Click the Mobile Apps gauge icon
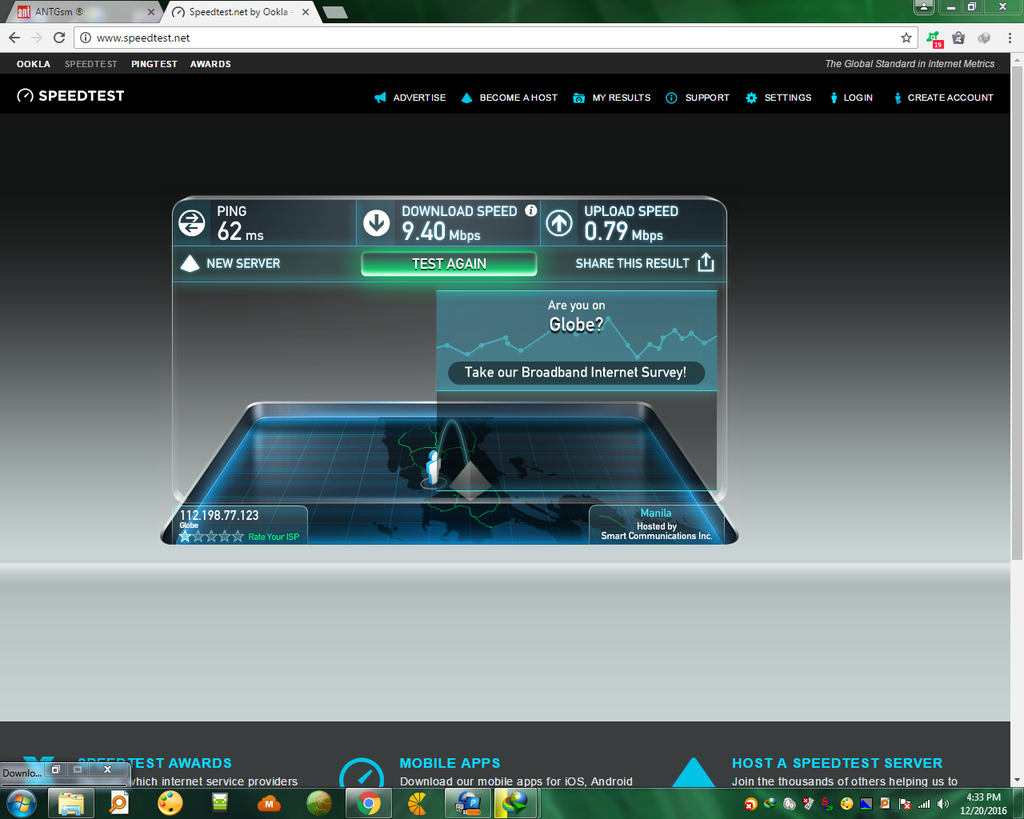1024x819 pixels. coord(361,773)
